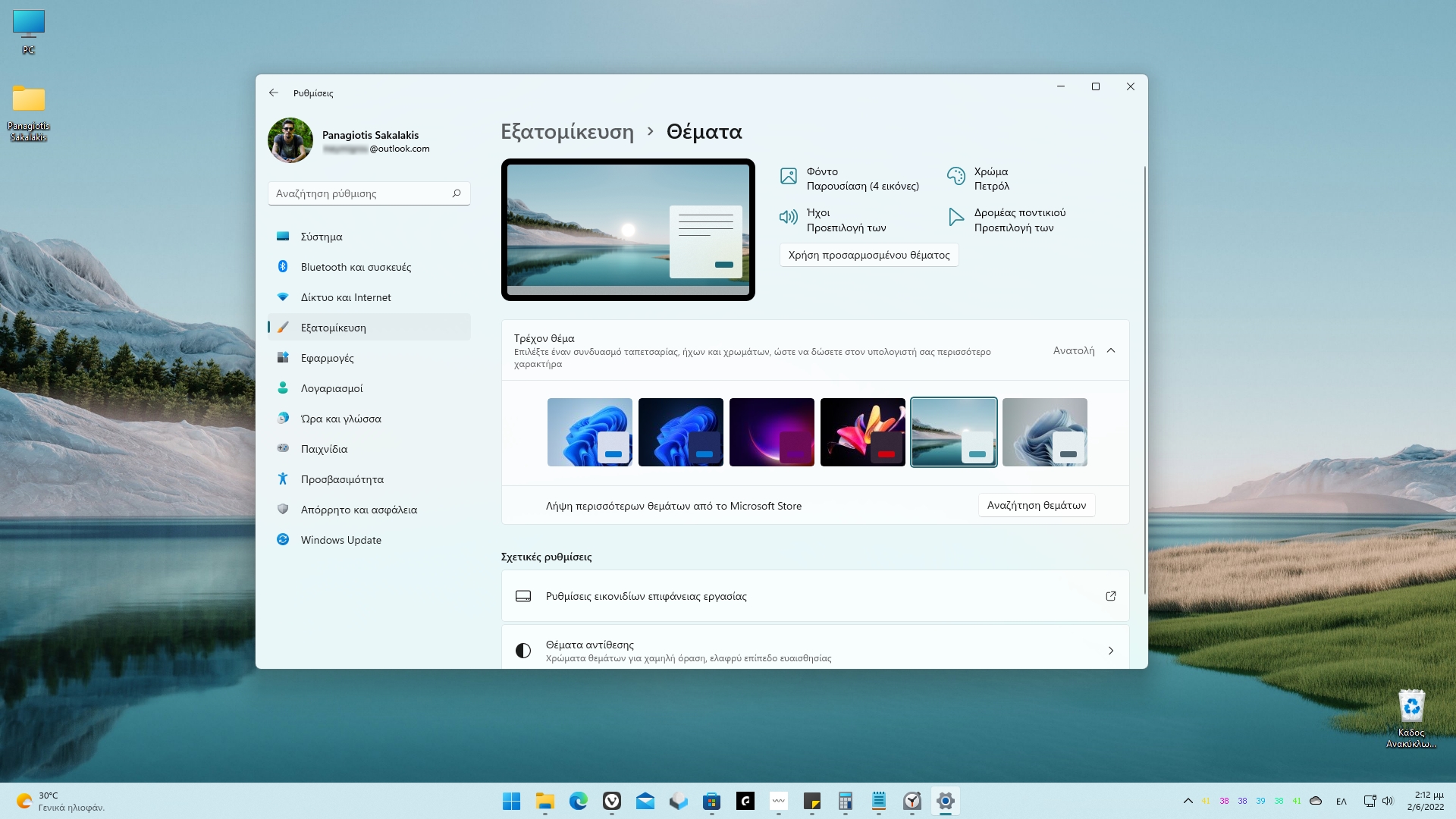Expand hidden system tray icons arrow
Image resolution: width=1456 pixels, height=819 pixels.
point(1188,801)
